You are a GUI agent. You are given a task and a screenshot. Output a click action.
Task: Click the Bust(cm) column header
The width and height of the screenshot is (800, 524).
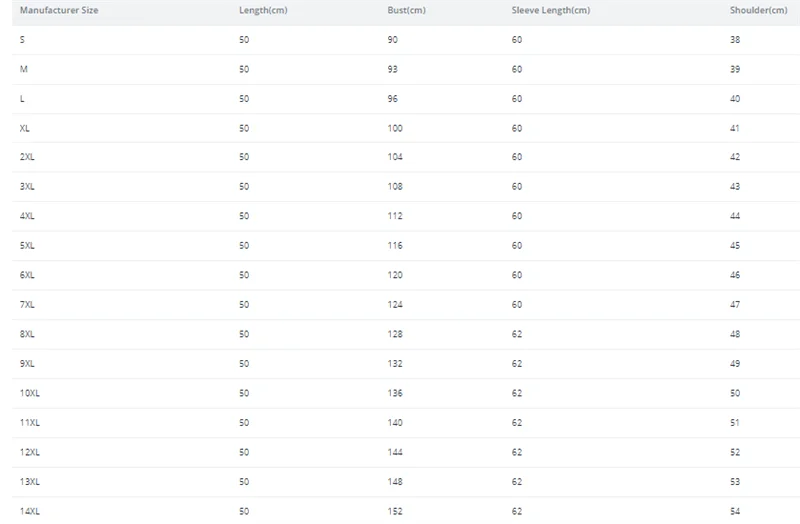(406, 10)
